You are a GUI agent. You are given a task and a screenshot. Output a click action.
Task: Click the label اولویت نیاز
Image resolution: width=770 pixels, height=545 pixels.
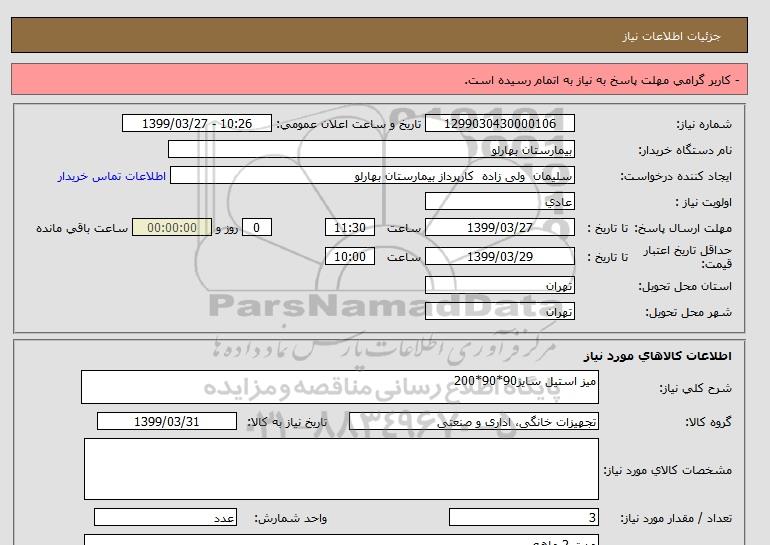pyautogui.click(x=703, y=202)
